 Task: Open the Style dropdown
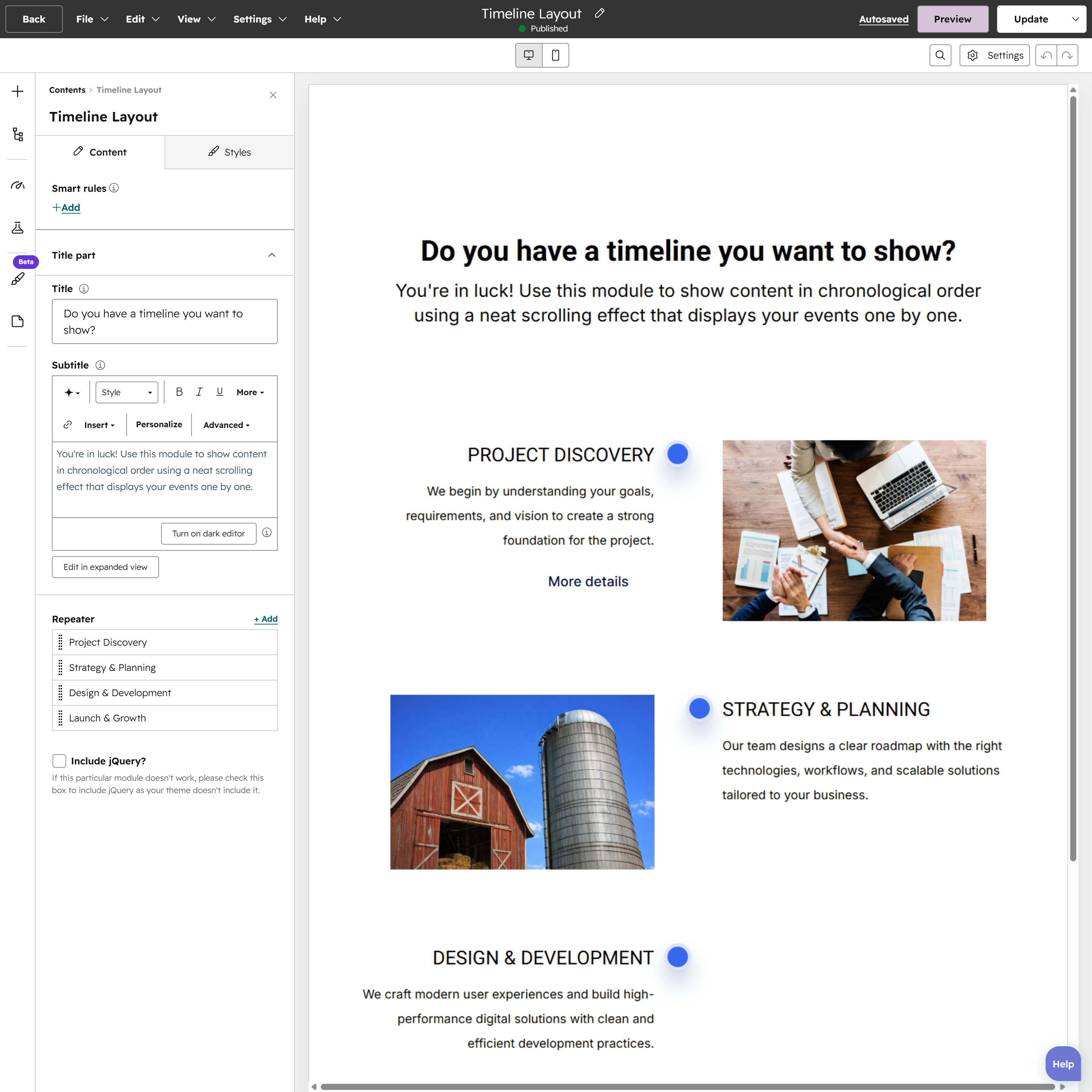point(127,392)
